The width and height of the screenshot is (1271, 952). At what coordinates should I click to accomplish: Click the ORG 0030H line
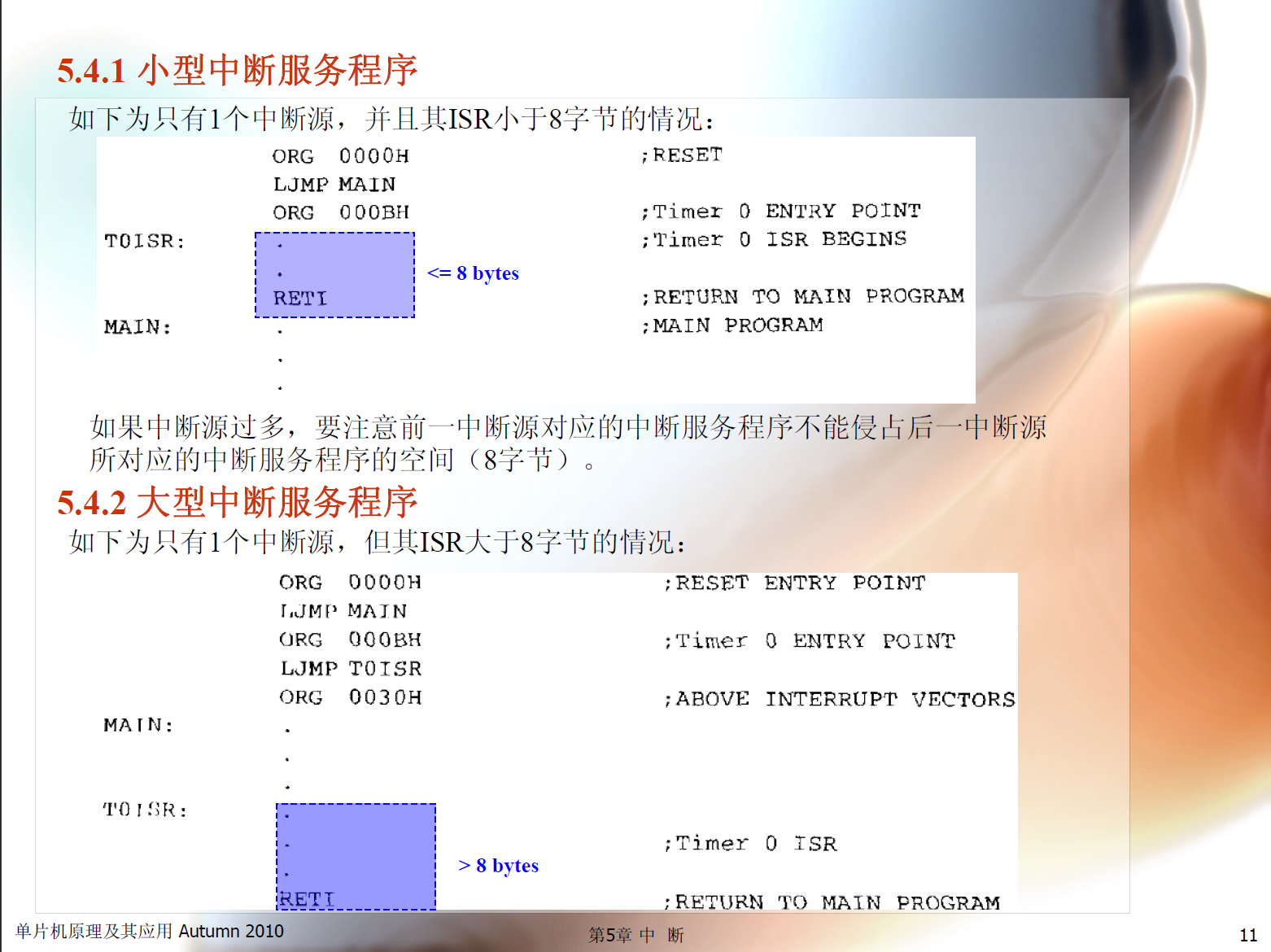[x=351, y=697]
